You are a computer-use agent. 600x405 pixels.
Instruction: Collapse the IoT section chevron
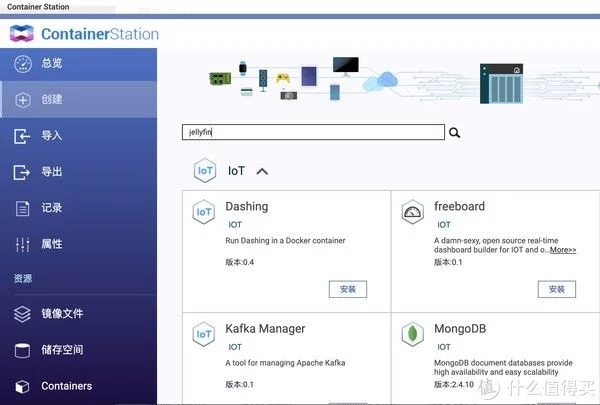coord(262,171)
